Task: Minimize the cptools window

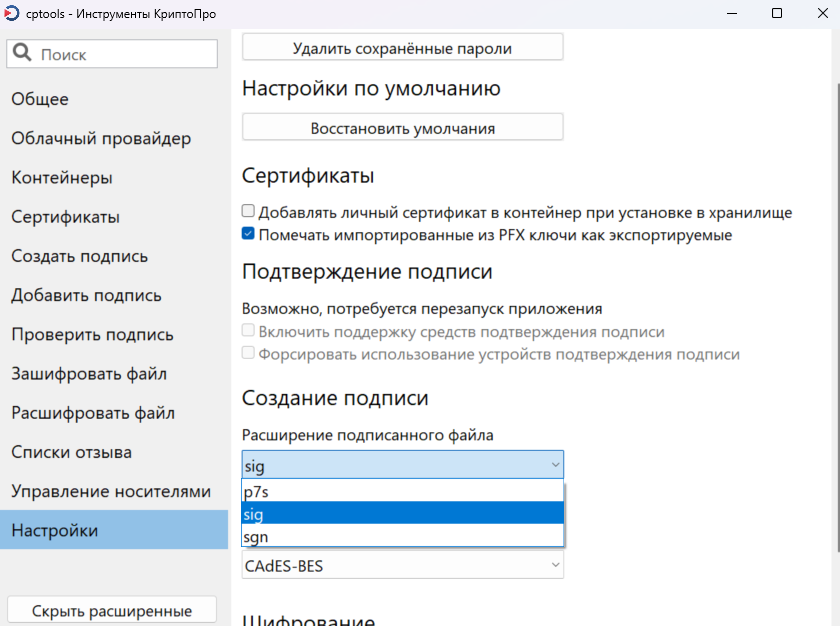Action: click(732, 13)
